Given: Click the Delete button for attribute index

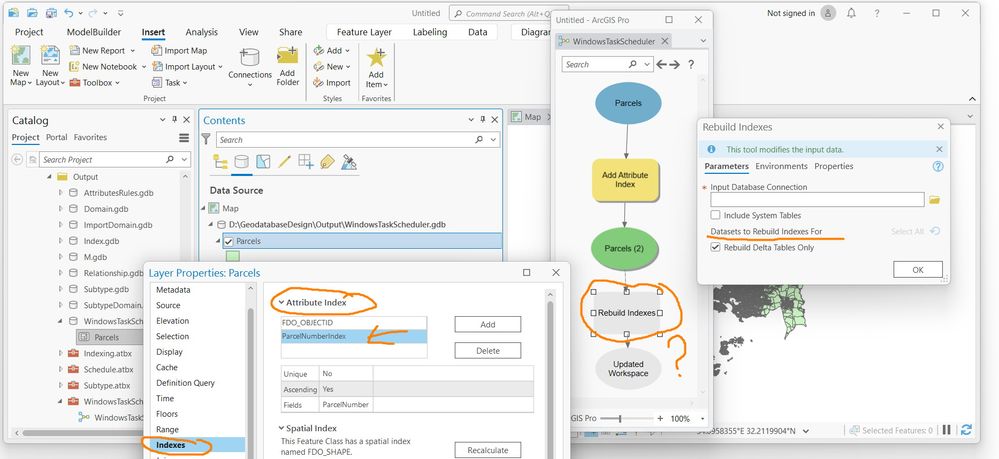Looking at the screenshot, I should coord(487,351).
